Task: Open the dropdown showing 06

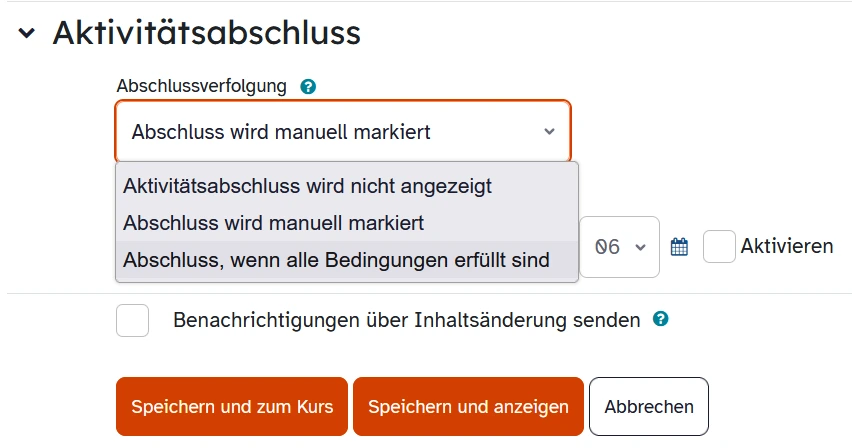Action: tap(620, 247)
